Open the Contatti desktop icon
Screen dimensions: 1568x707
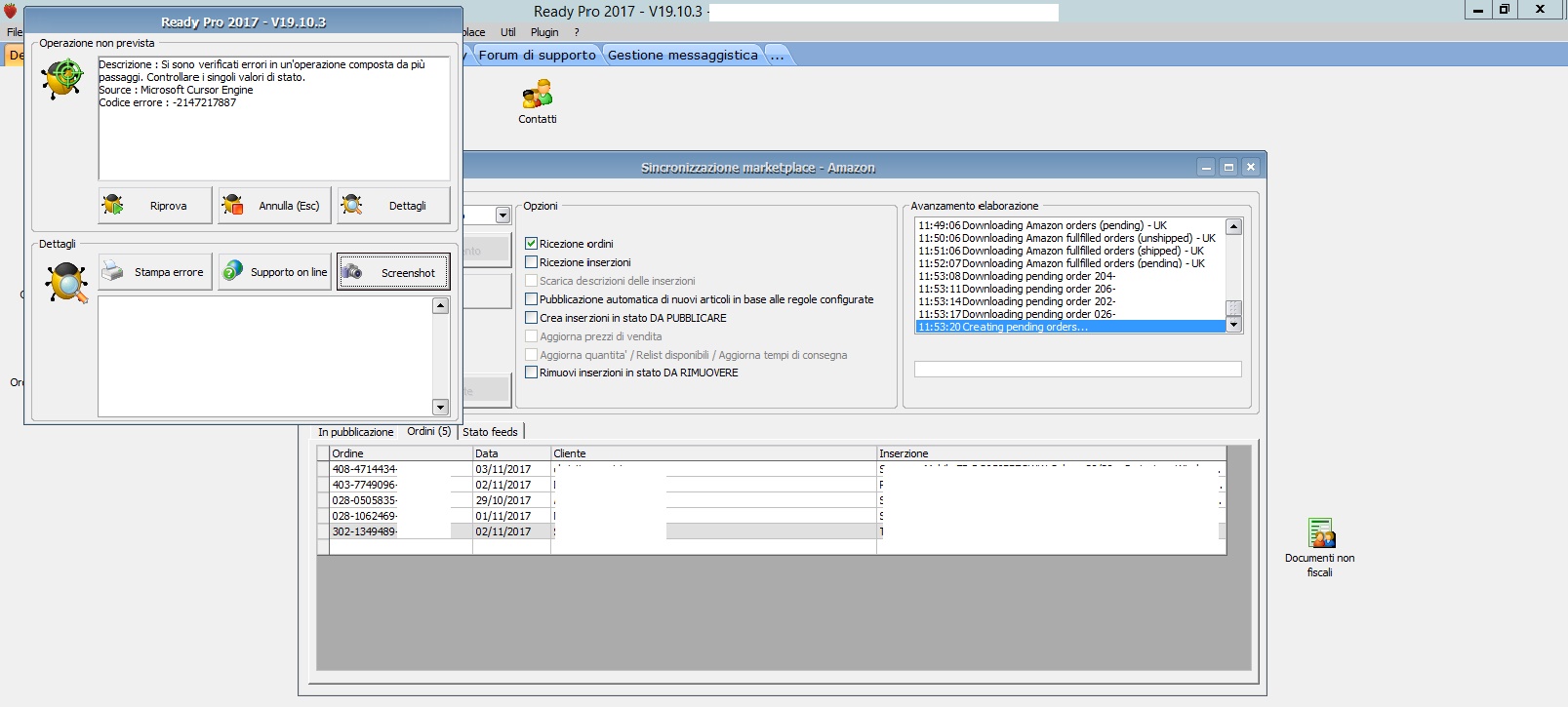(537, 102)
